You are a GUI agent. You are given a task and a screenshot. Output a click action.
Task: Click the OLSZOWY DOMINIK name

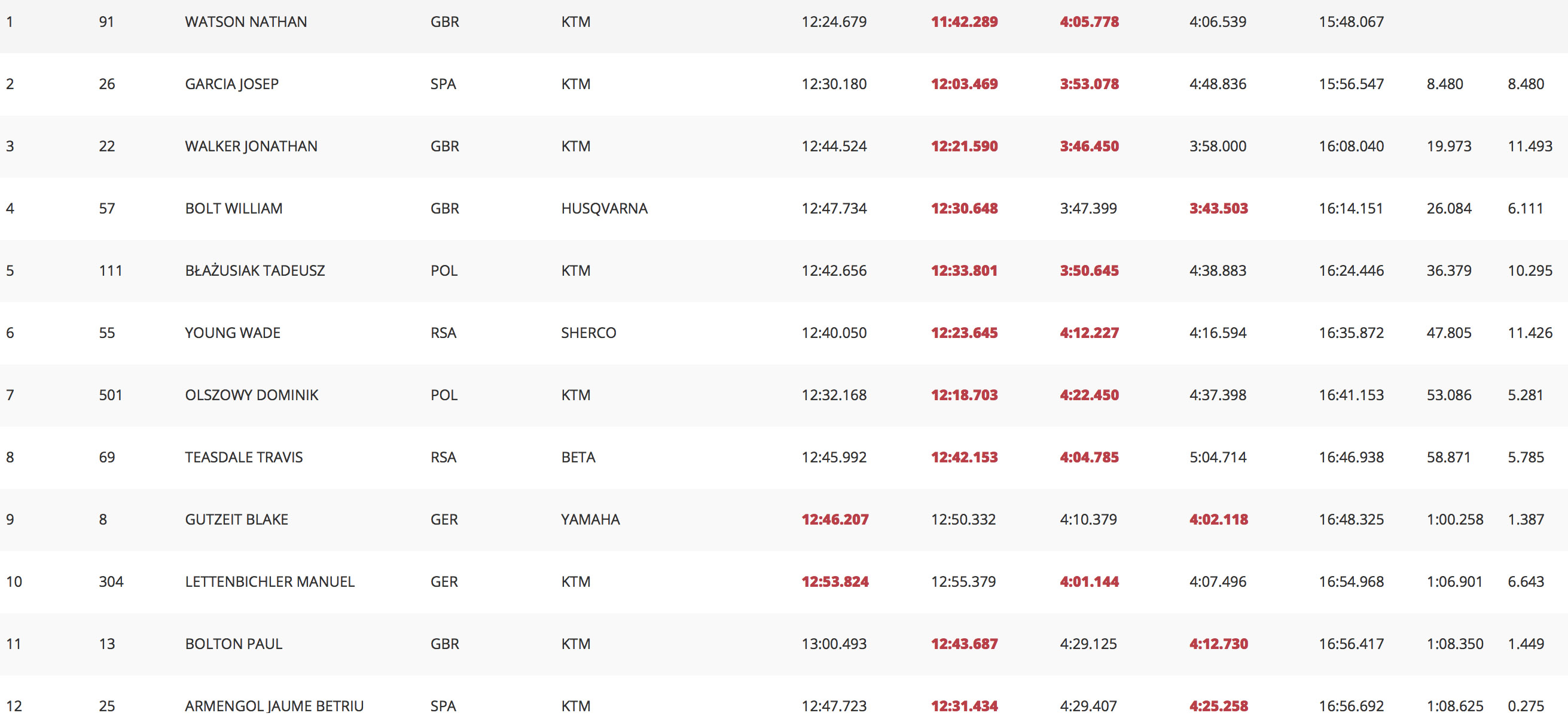click(251, 395)
